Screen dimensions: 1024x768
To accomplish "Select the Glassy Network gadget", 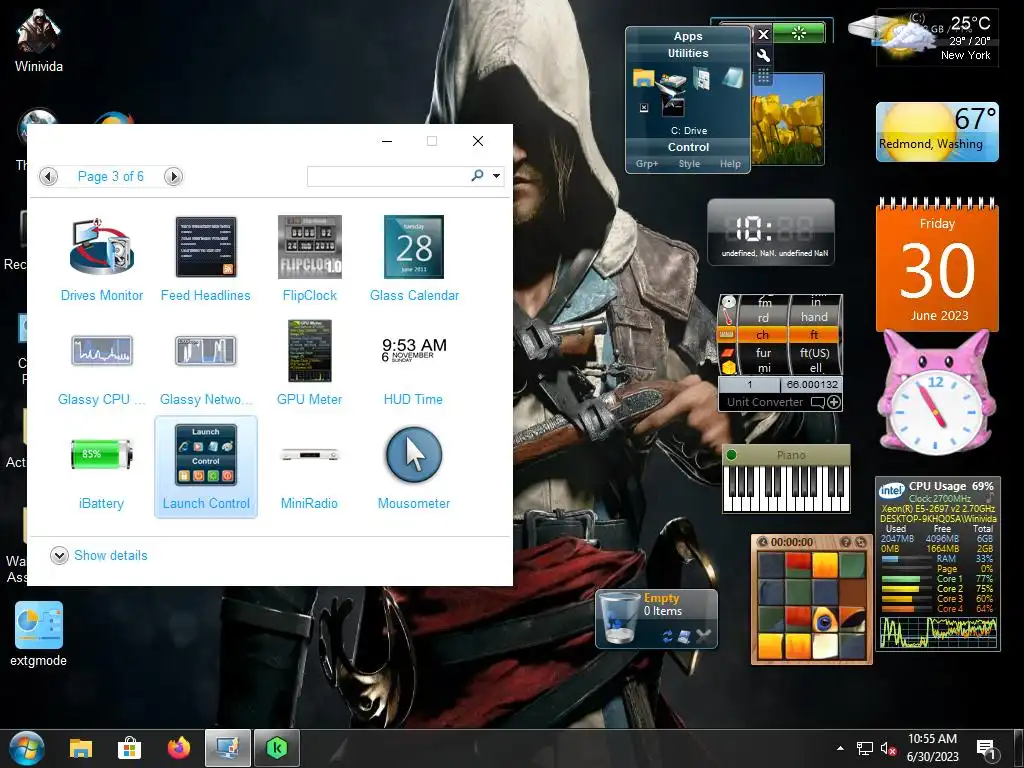I will [x=206, y=362].
